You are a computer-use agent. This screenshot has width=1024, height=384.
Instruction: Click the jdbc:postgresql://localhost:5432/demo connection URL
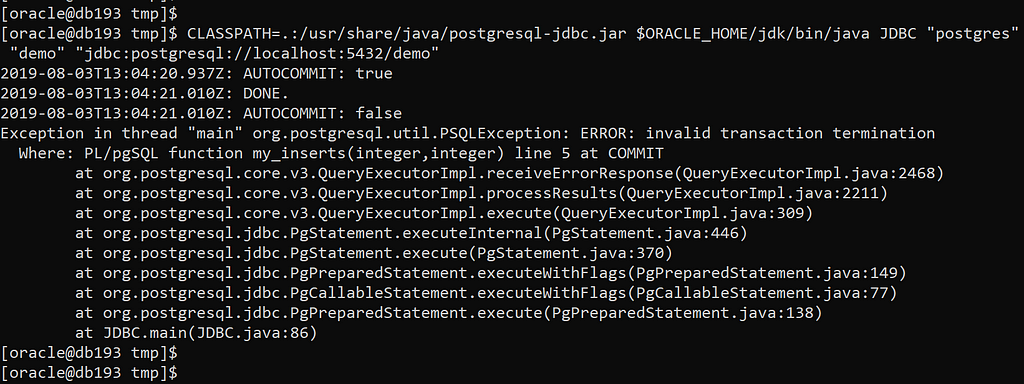pyautogui.click(x=257, y=53)
